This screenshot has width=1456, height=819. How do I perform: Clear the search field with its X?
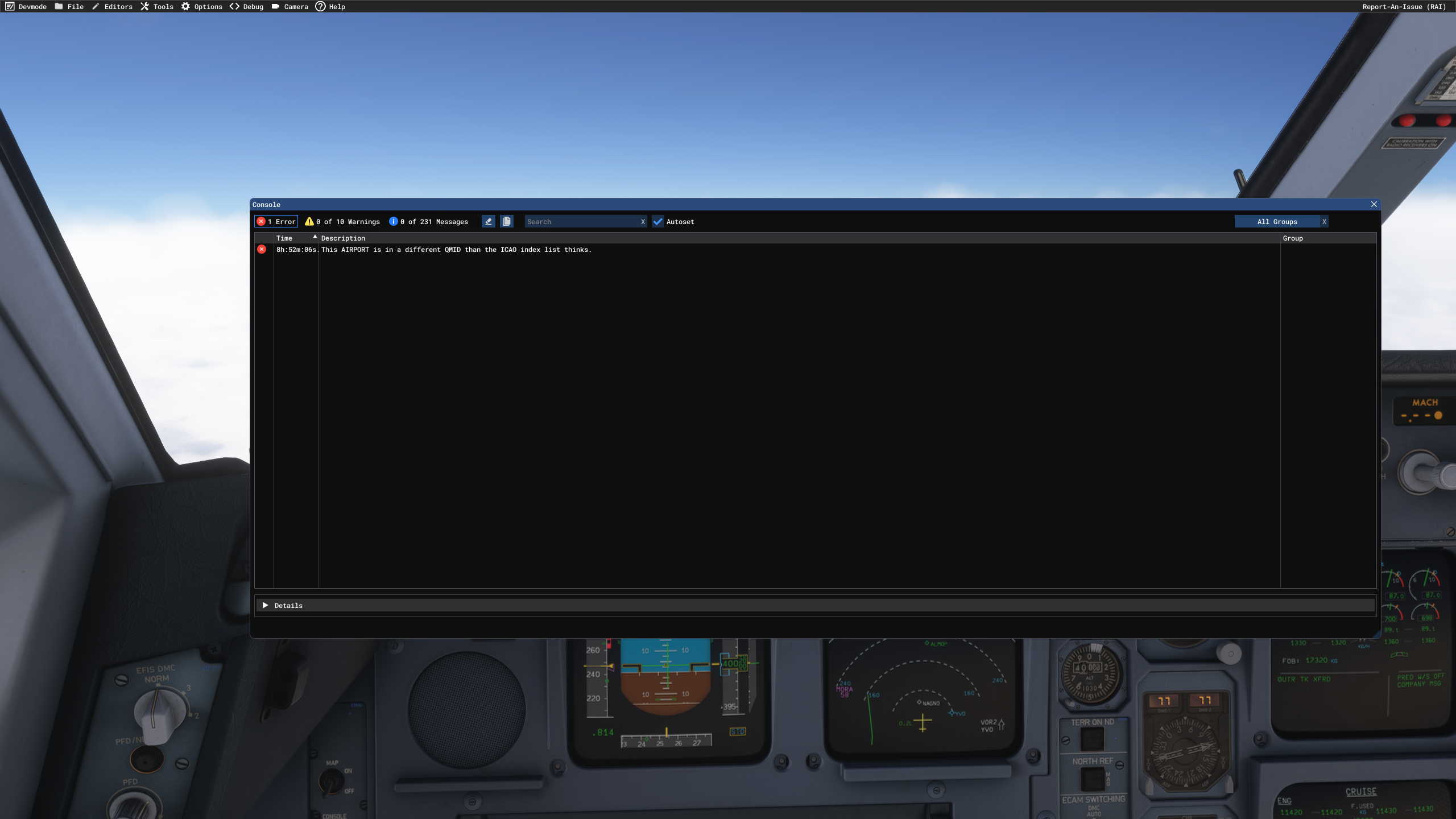click(x=643, y=222)
